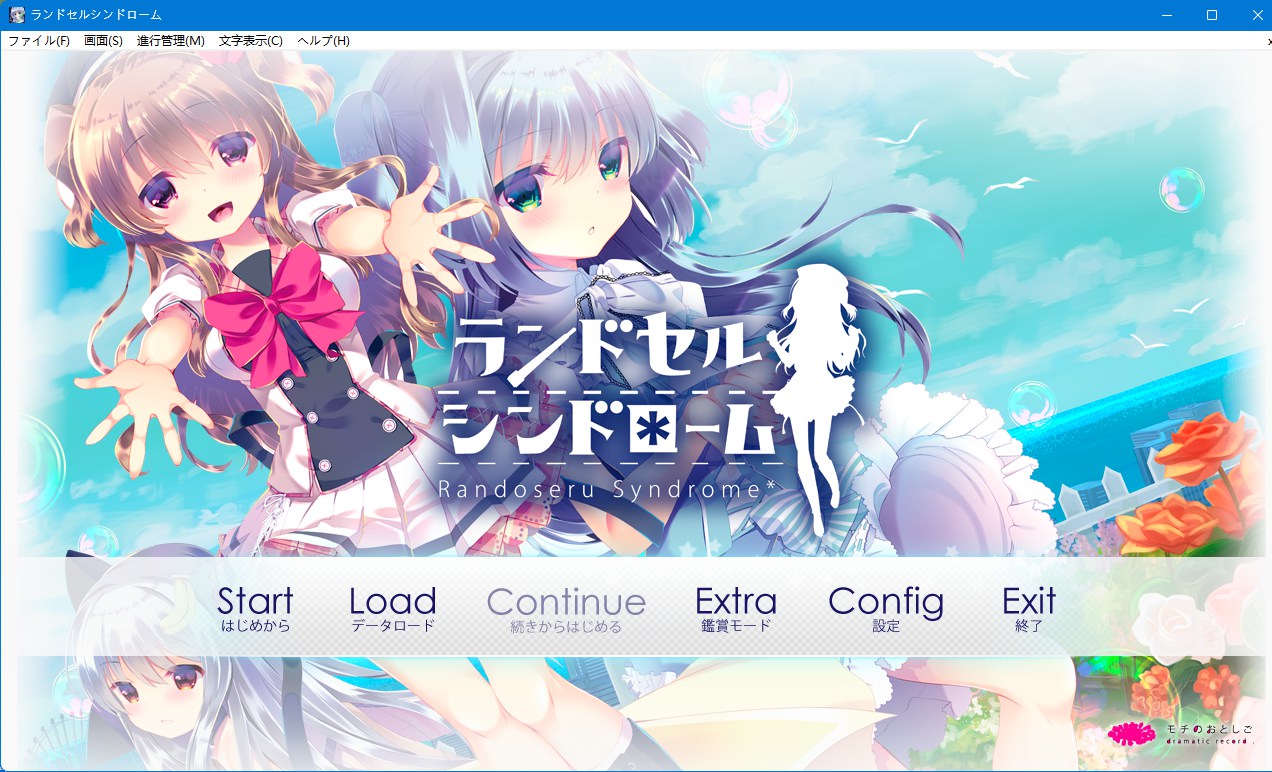Viewport: 1272px width, 772px height.
Task: Open the 画面(S) menu
Action: click(103, 41)
